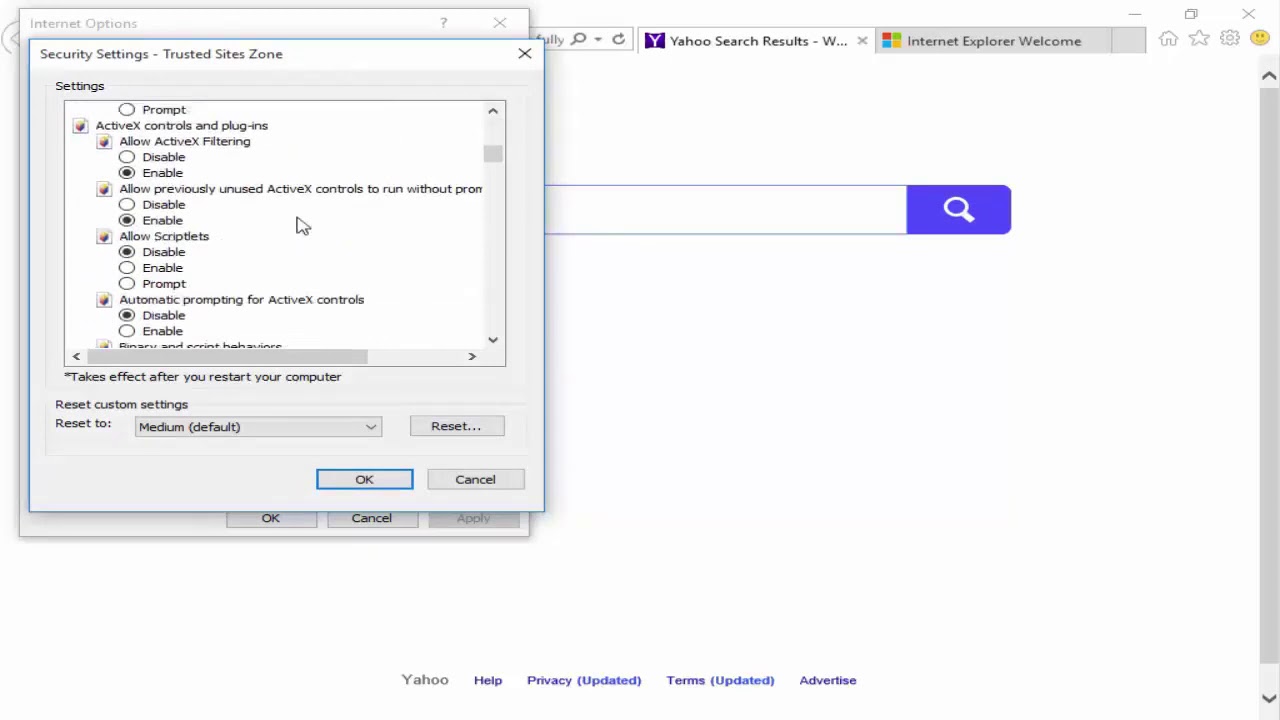Click the Yahoo footer text

425,680
